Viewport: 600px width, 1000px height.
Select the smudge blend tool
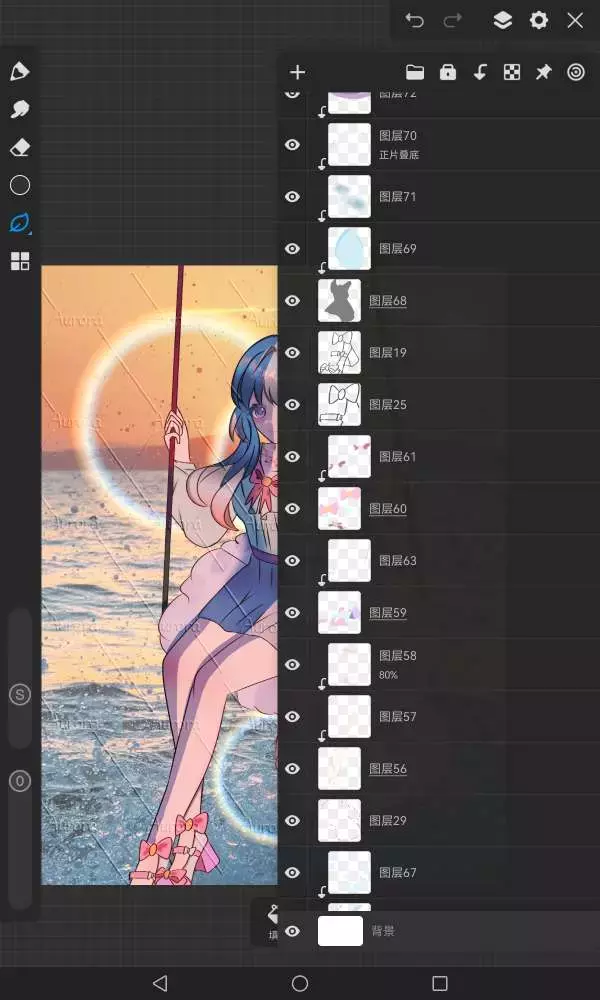click(x=19, y=109)
